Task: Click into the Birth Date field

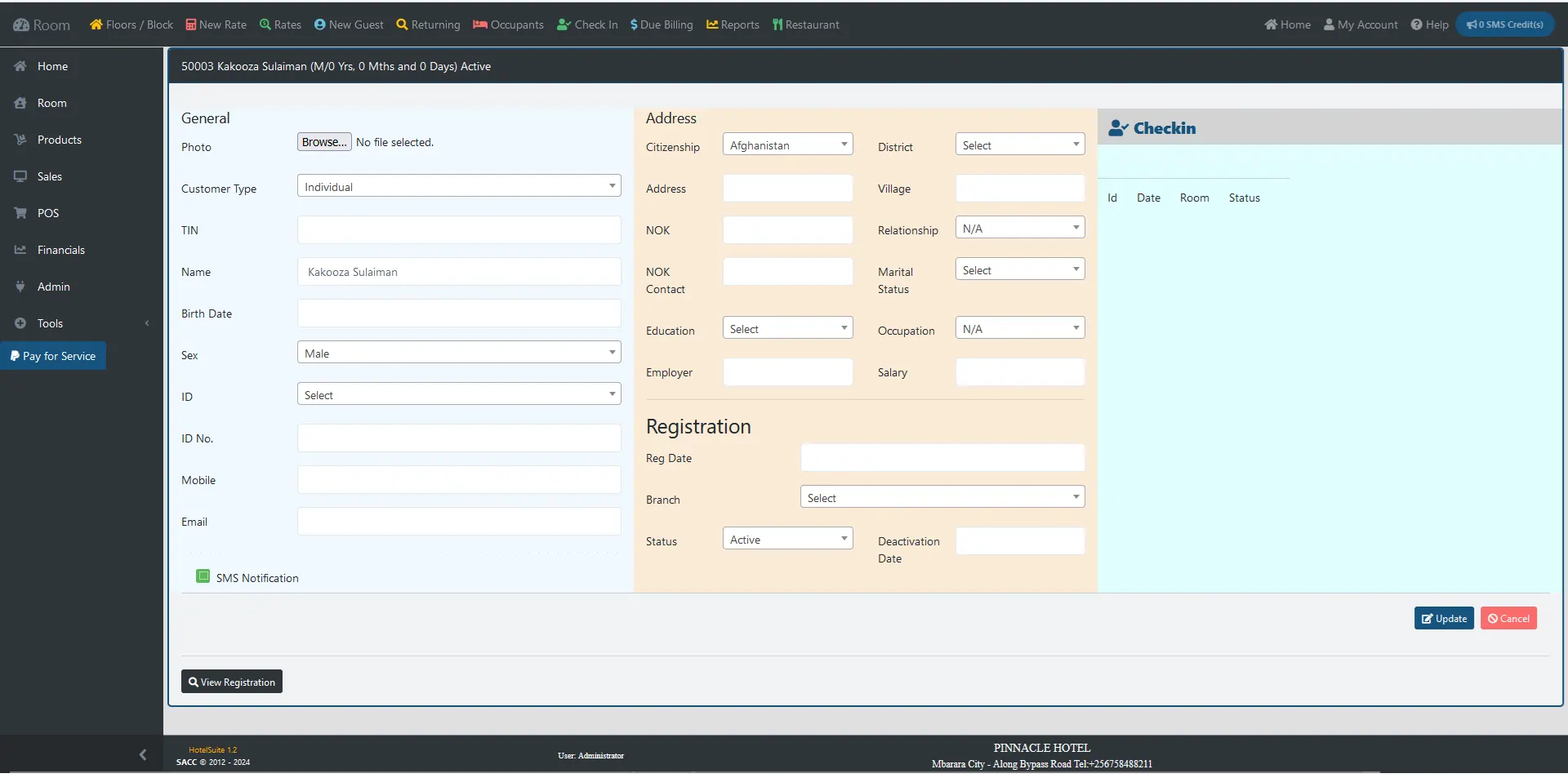Action: (x=459, y=313)
